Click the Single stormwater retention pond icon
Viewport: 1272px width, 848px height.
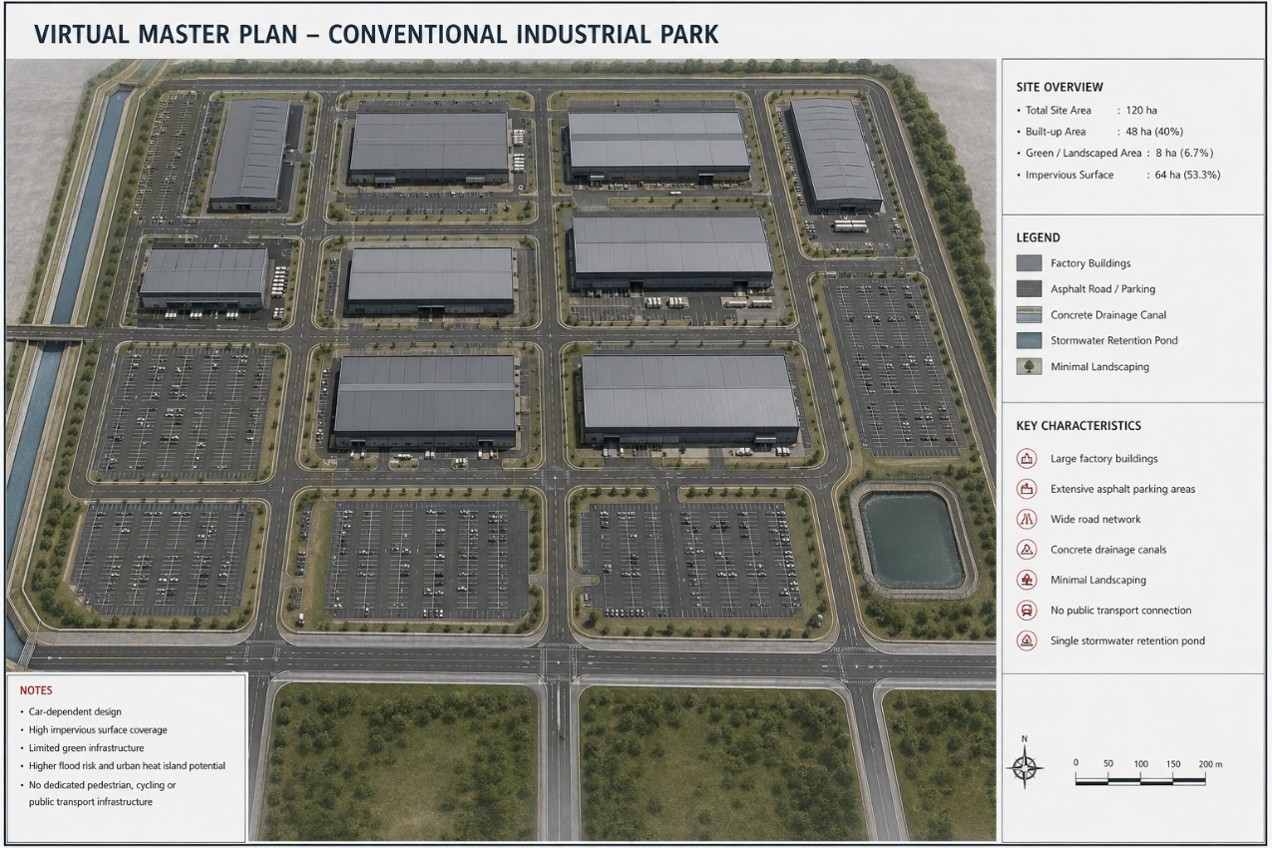click(x=1025, y=641)
